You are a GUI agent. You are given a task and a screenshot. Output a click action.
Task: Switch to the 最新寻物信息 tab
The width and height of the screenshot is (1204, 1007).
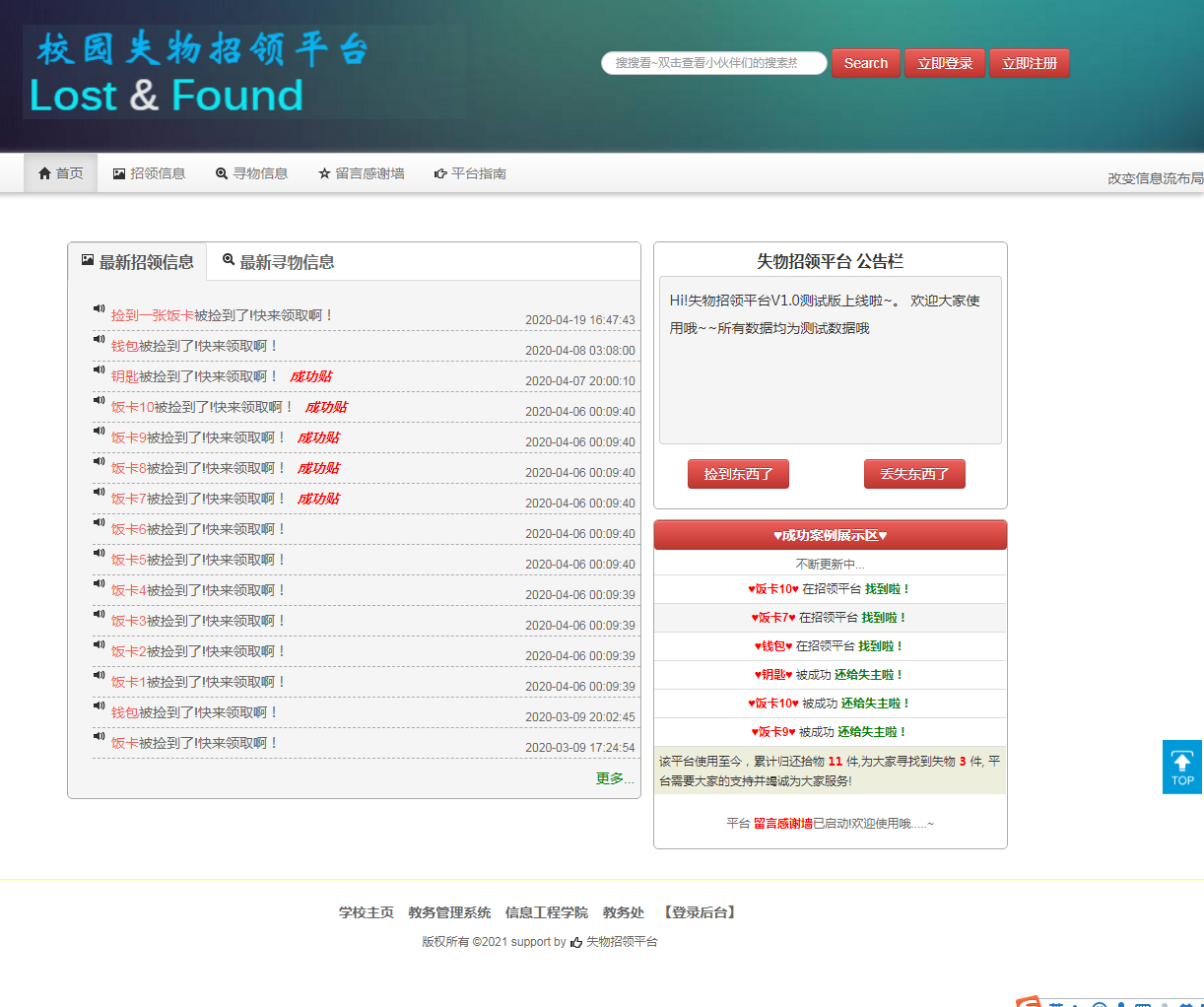[278, 262]
